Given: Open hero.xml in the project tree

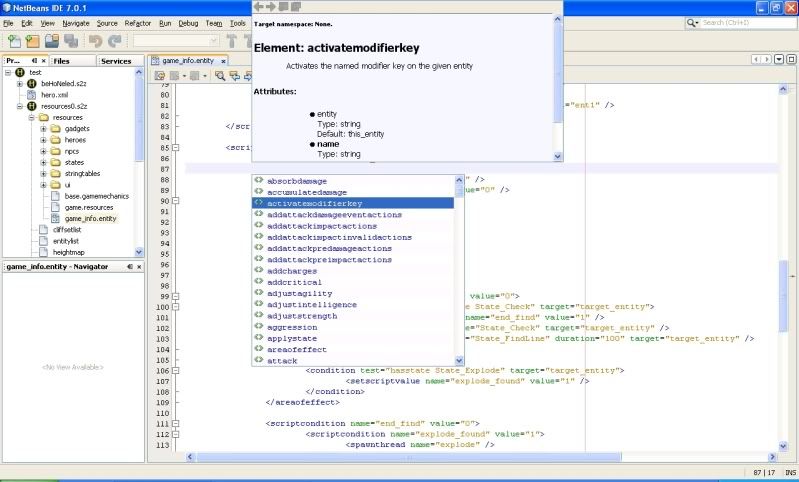Looking at the screenshot, I should click(53, 94).
